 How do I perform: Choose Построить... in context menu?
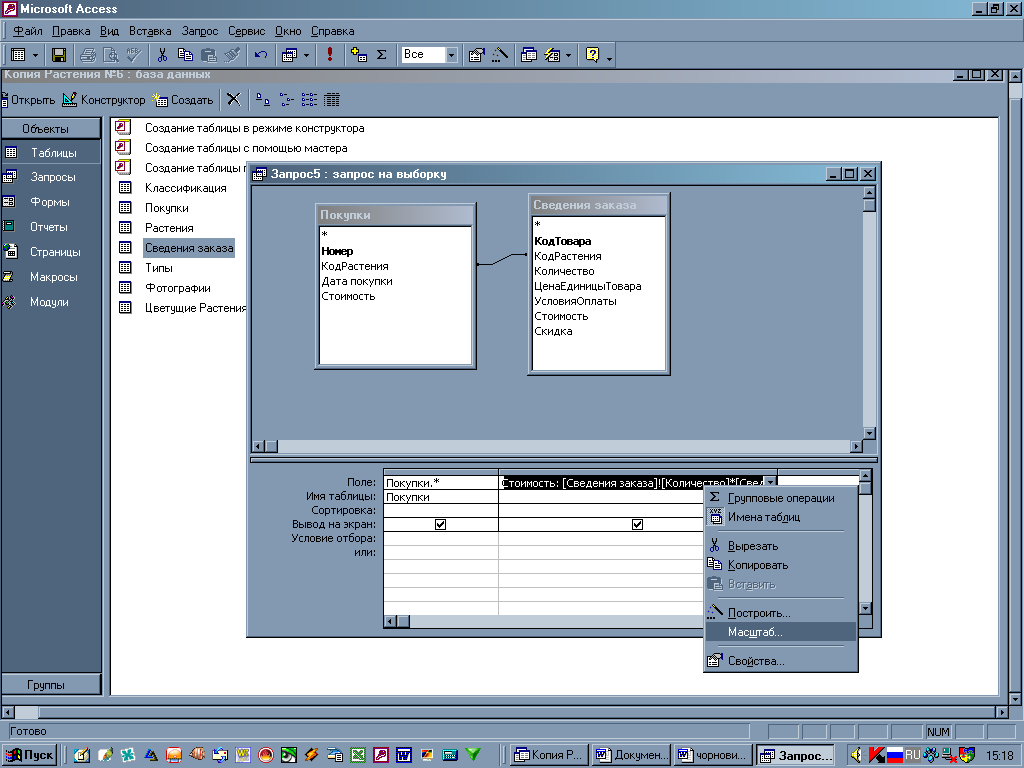(780, 613)
